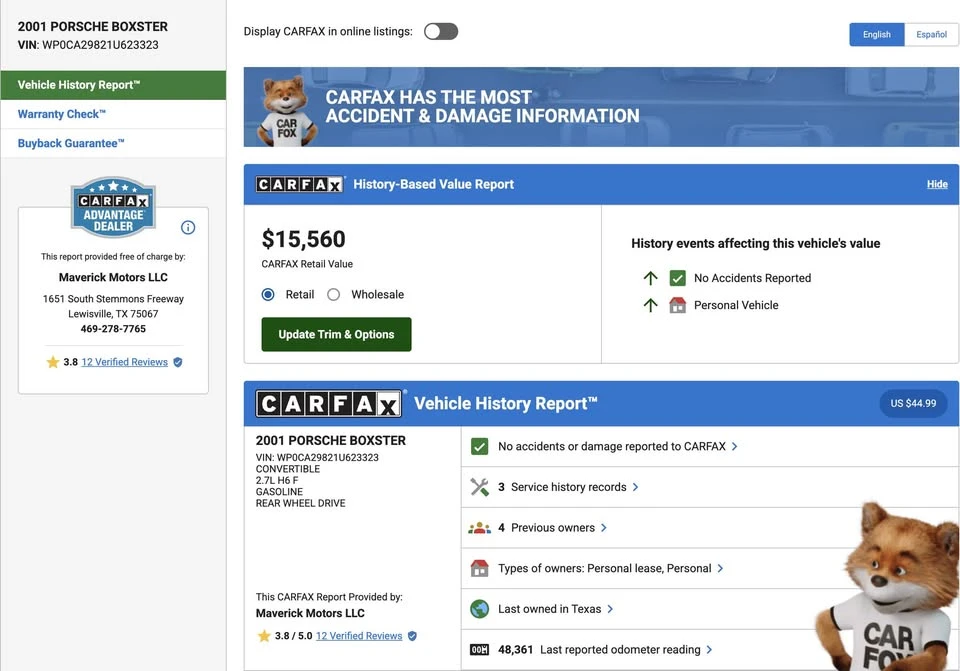Click the Car Fox mascot in banner
The height and width of the screenshot is (671, 960).
[287, 110]
